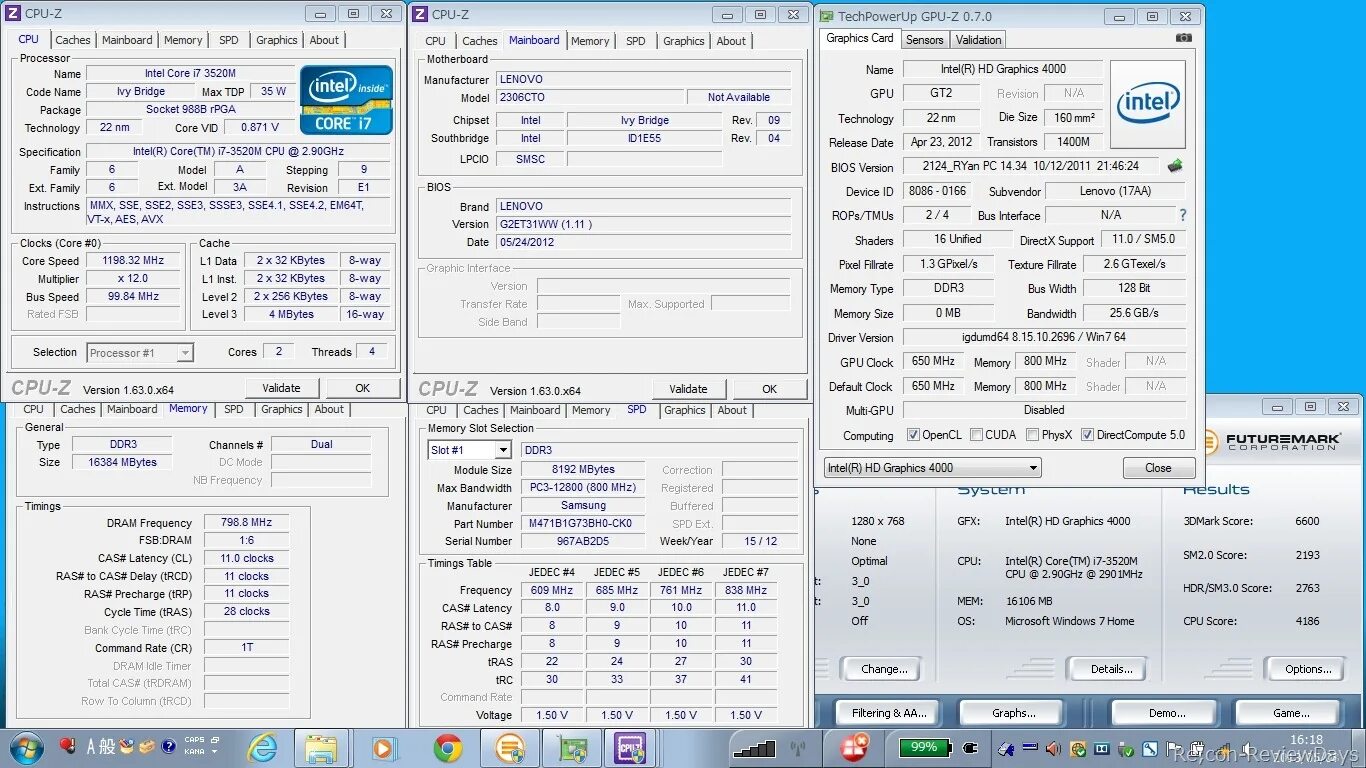Open Windows Explorer folder icon in taskbar
This screenshot has width=1366, height=768.
(x=322, y=748)
